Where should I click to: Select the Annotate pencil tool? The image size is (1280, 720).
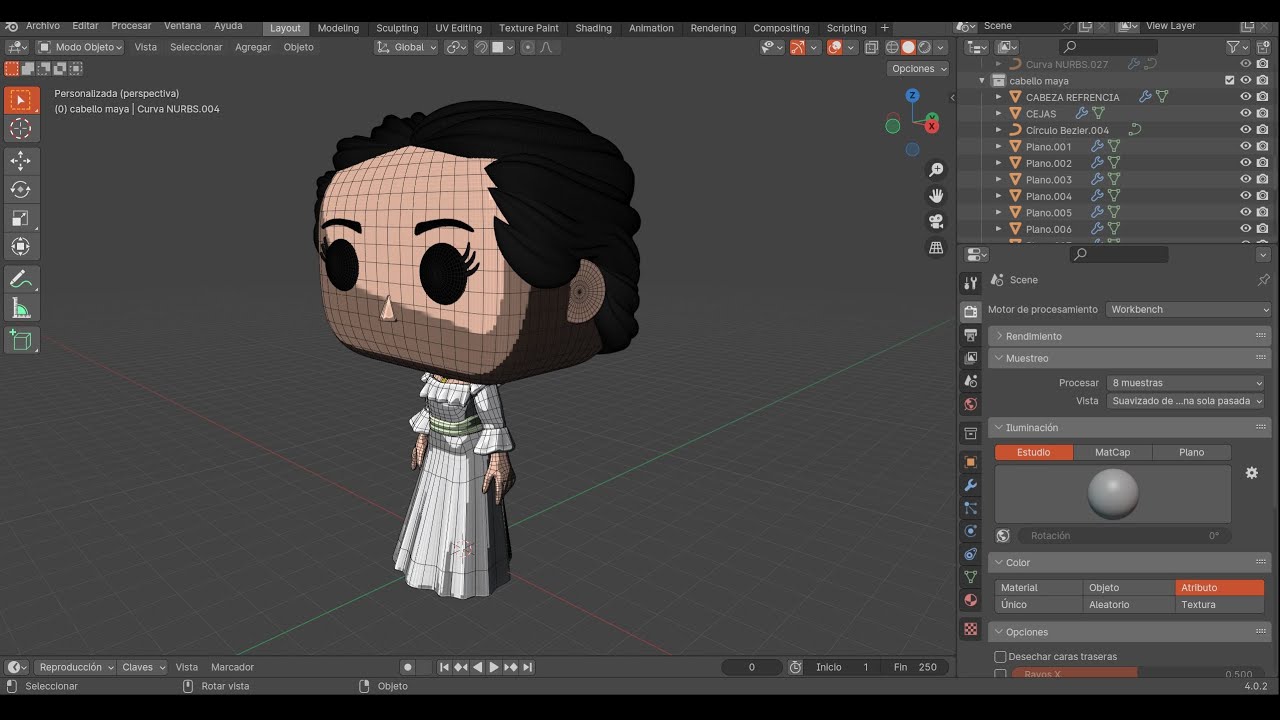click(21, 280)
